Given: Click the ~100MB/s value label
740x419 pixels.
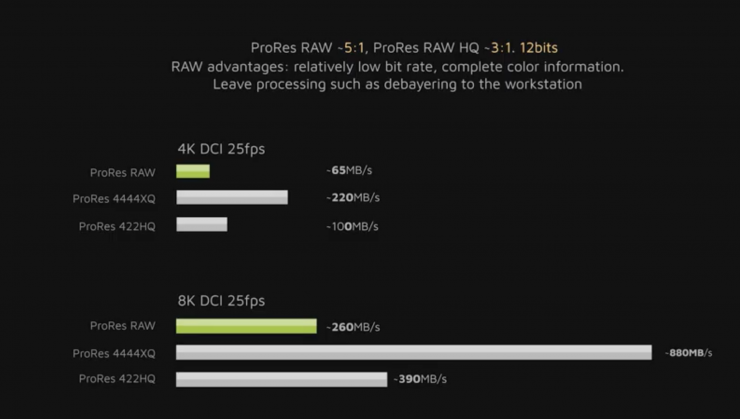Looking at the screenshot, I should point(352,226).
